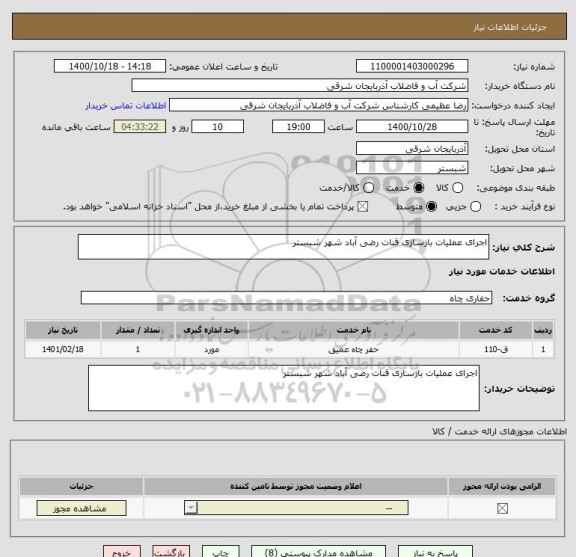
Task: Click the نام خدمت column header
Action: click(x=353, y=330)
